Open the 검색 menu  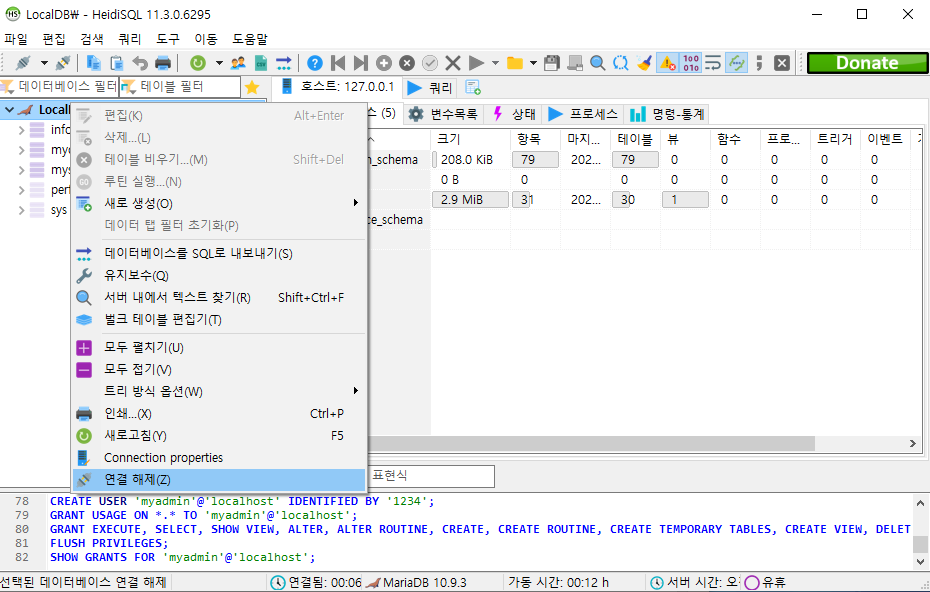(92, 39)
